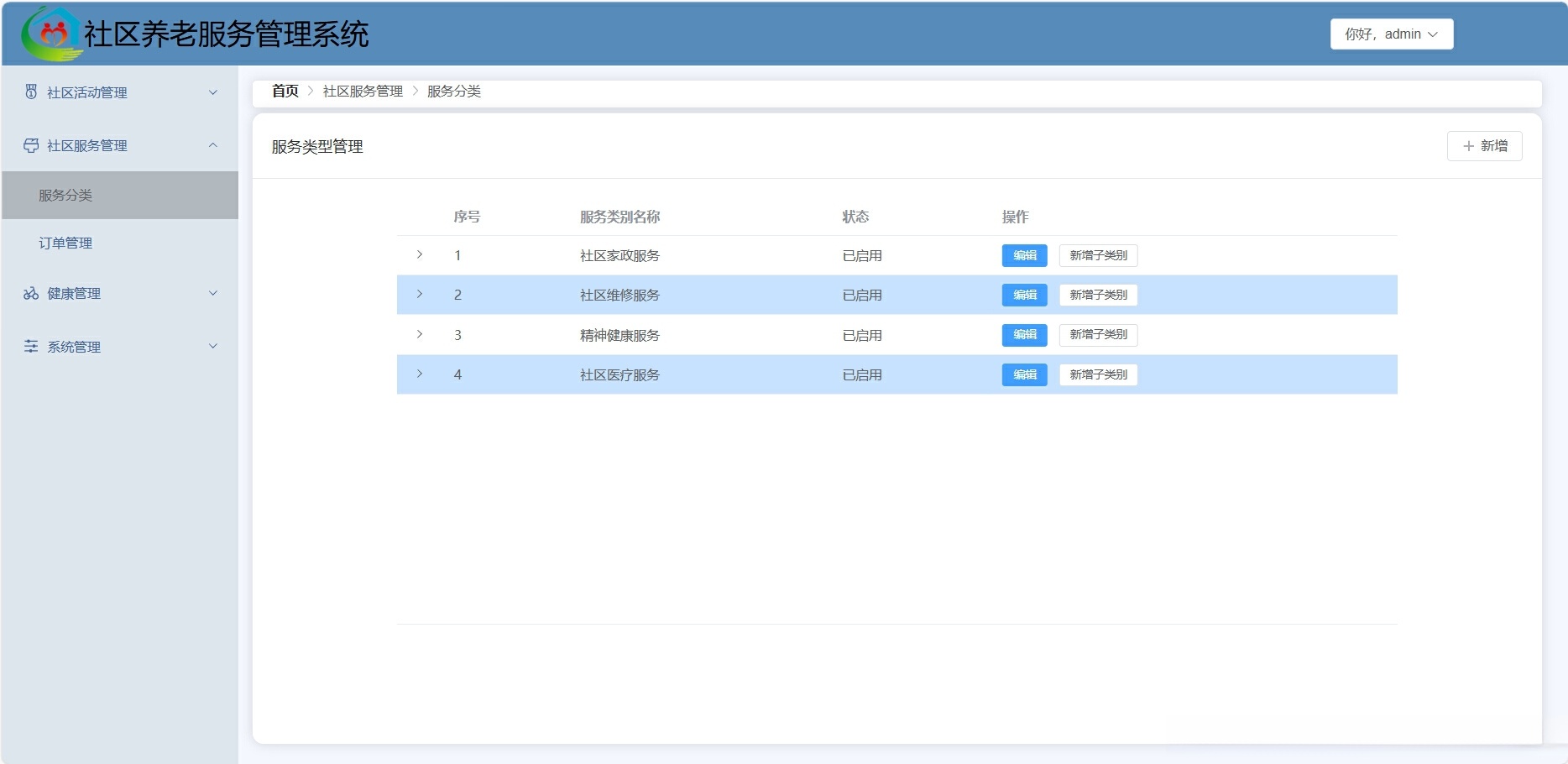This screenshot has height=764, width=1568.
Task: Click the 健康管理 bicycle icon
Action: (x=31, y=293)
